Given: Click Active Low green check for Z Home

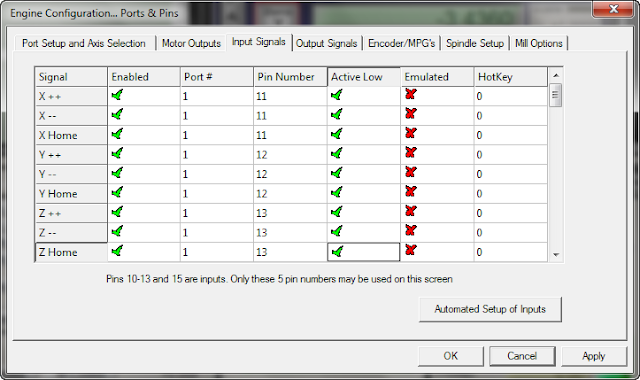Looking at the screenshot, I should pyautogui.click(x=337, y=252).
